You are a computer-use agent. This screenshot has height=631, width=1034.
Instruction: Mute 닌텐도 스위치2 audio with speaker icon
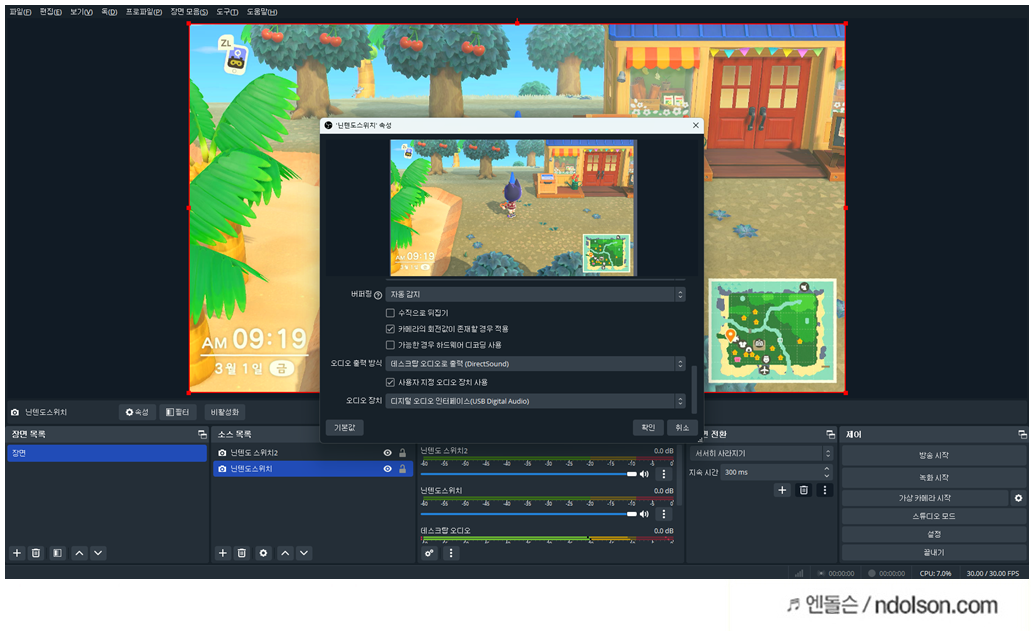(644, 473)
